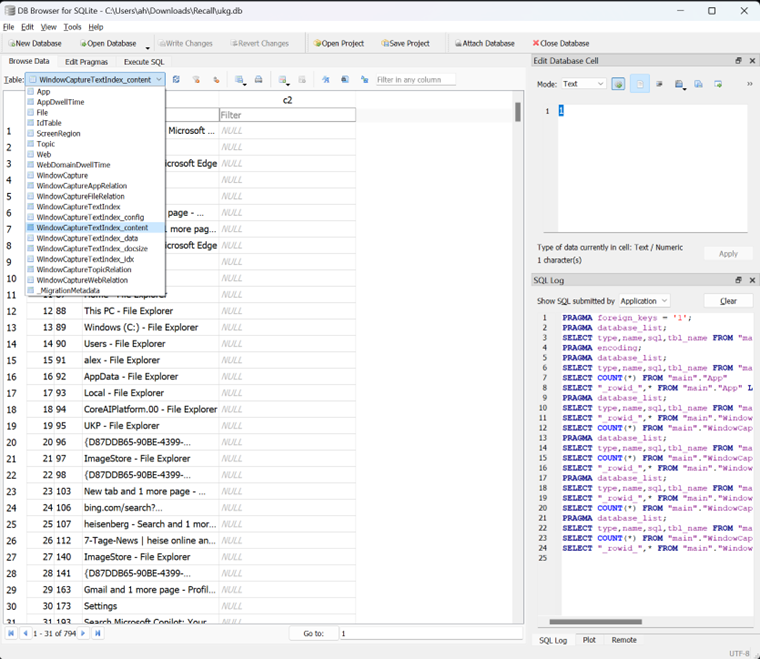The width and height of the screenshot is (760, 659).
Task: Click the refresh table data icon
Action: click(x=176, y=80)
